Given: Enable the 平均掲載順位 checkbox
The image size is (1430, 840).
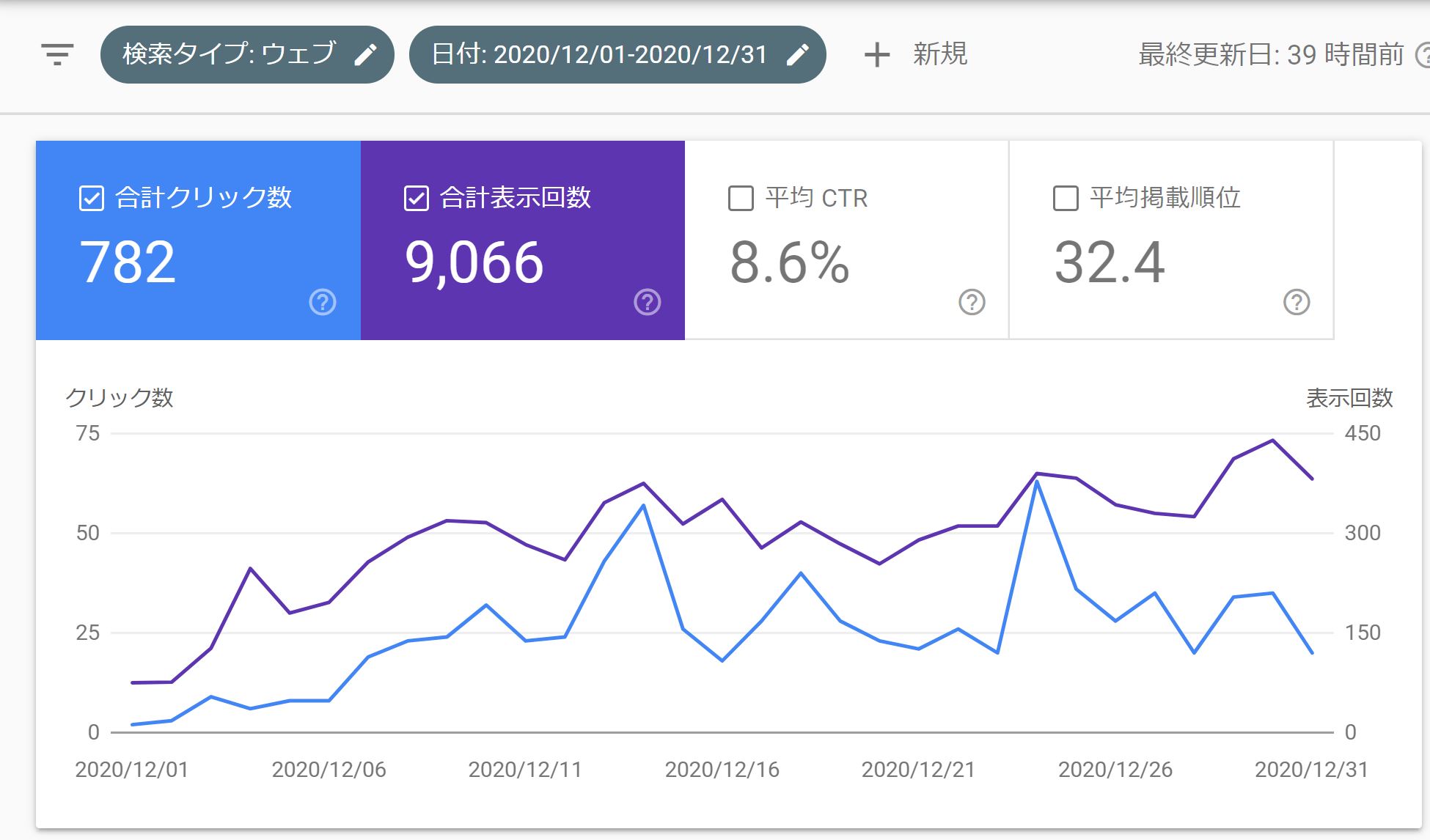Looking at the screenshot, I should 1066,198.
